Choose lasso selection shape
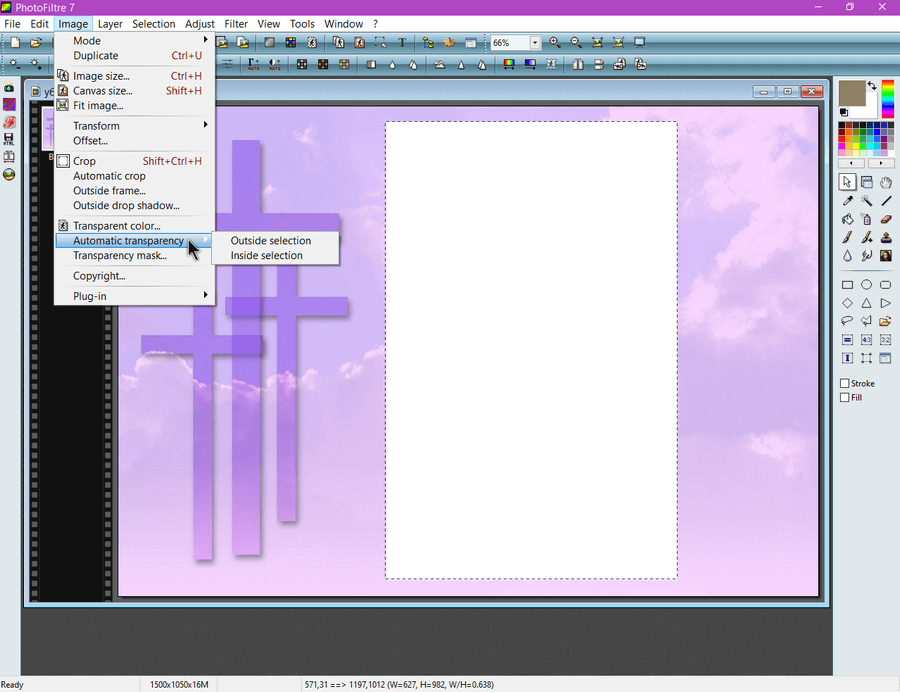This screenshot has height=692, width=900. (x=847, y=321)
